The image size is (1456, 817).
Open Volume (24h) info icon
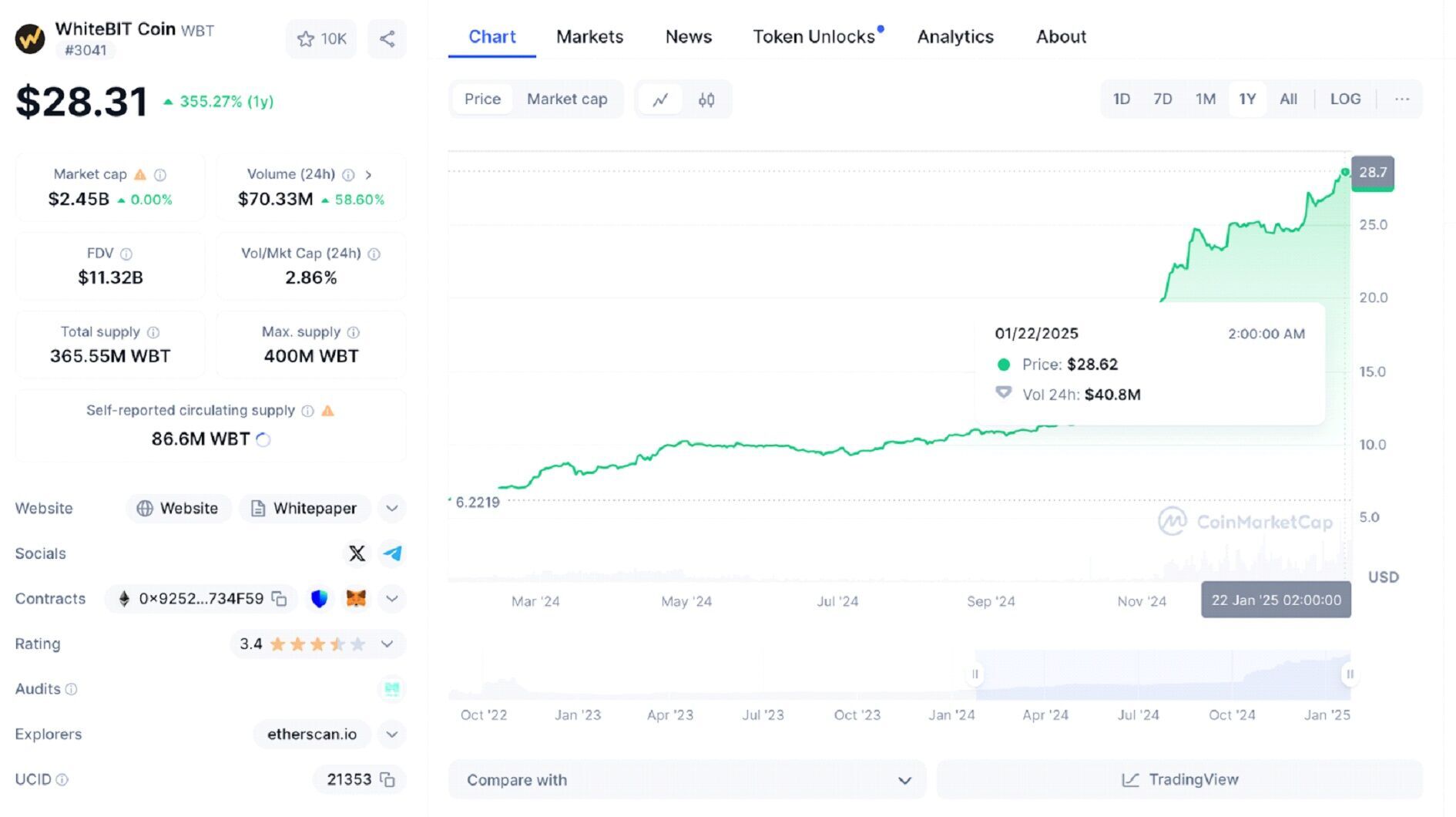(348, 175)
